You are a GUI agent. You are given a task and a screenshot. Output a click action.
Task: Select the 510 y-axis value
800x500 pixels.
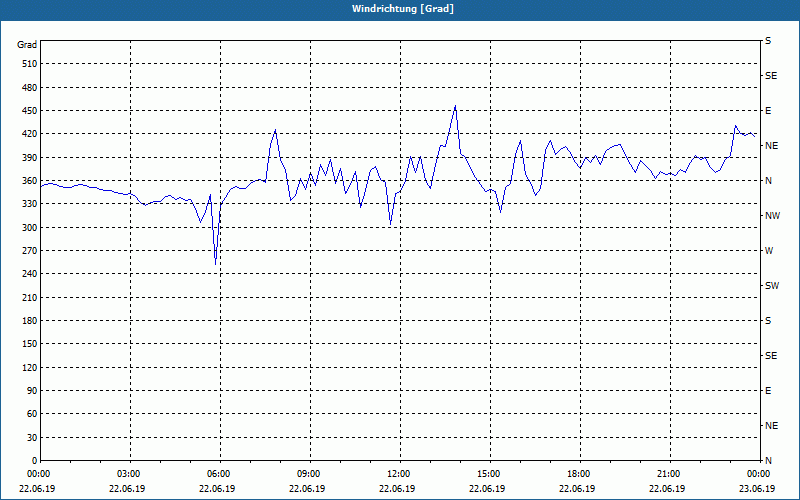[29, 64]
